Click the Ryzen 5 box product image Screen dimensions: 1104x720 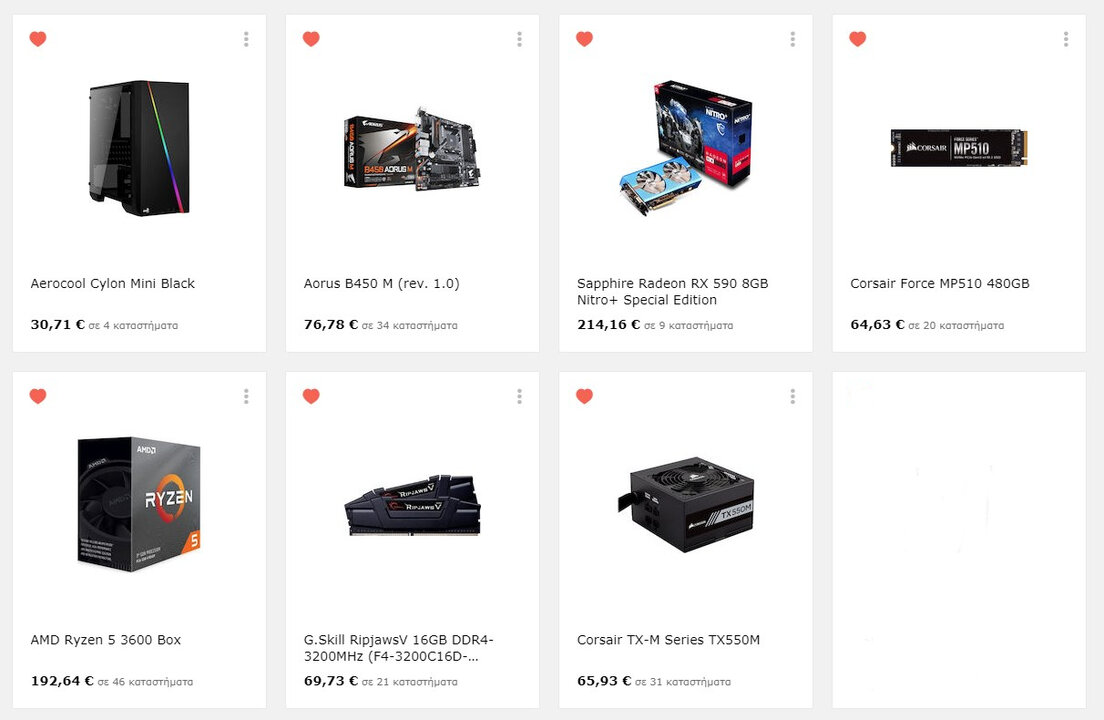[x=139, y=504]
